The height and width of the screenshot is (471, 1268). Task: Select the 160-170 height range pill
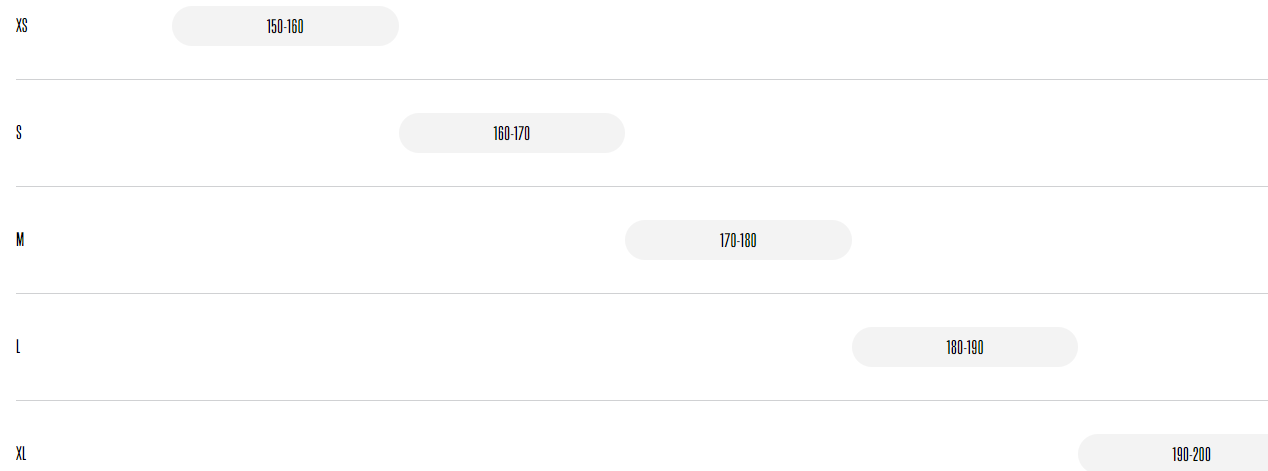pos(512,133)
